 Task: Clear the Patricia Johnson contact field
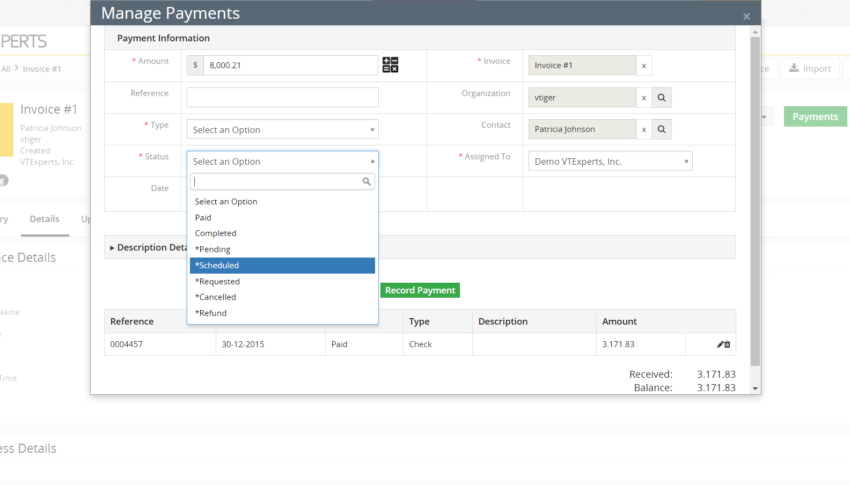[x=644, y=130]
